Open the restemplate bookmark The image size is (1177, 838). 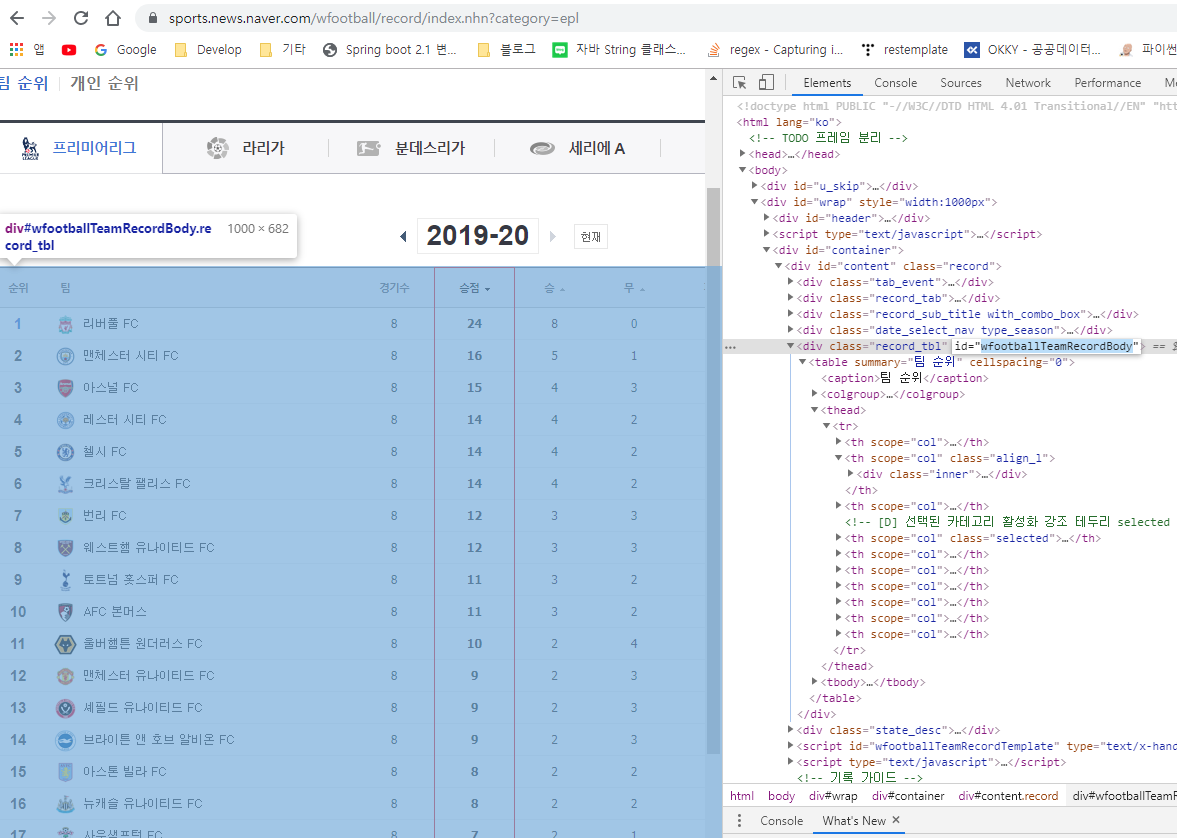[905, 50]
